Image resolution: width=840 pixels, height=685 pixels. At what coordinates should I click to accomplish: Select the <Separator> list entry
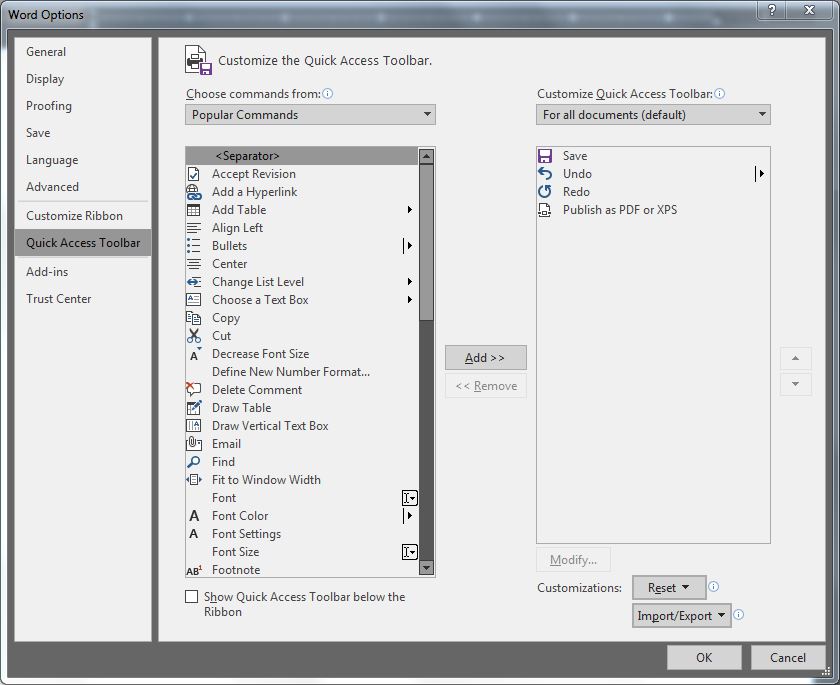(x=302, y=156)
